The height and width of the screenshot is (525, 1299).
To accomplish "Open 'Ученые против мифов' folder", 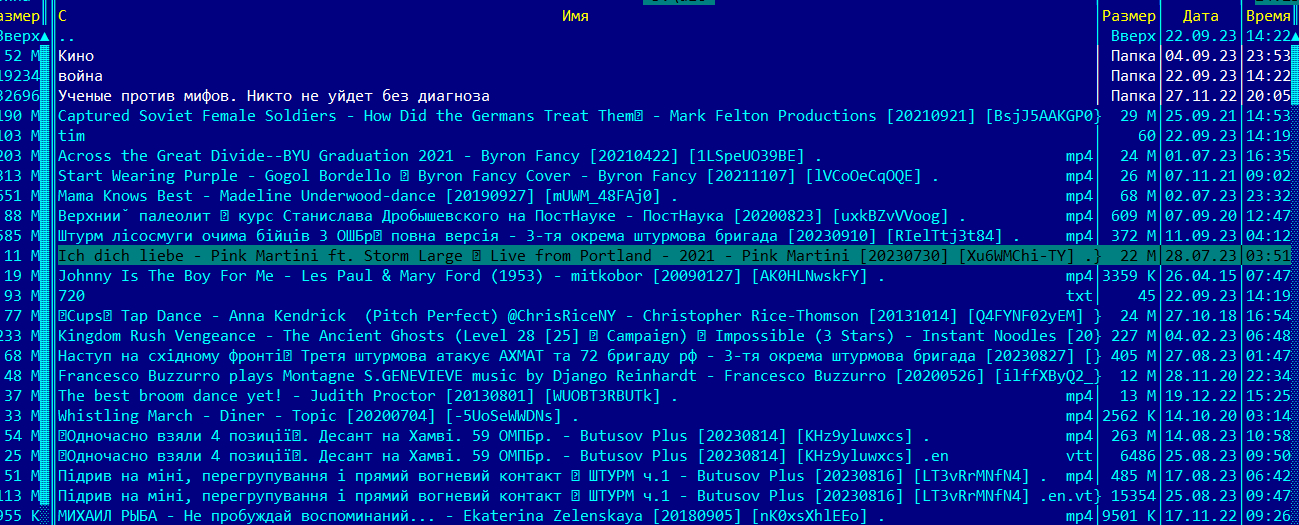I will [273, 96].
